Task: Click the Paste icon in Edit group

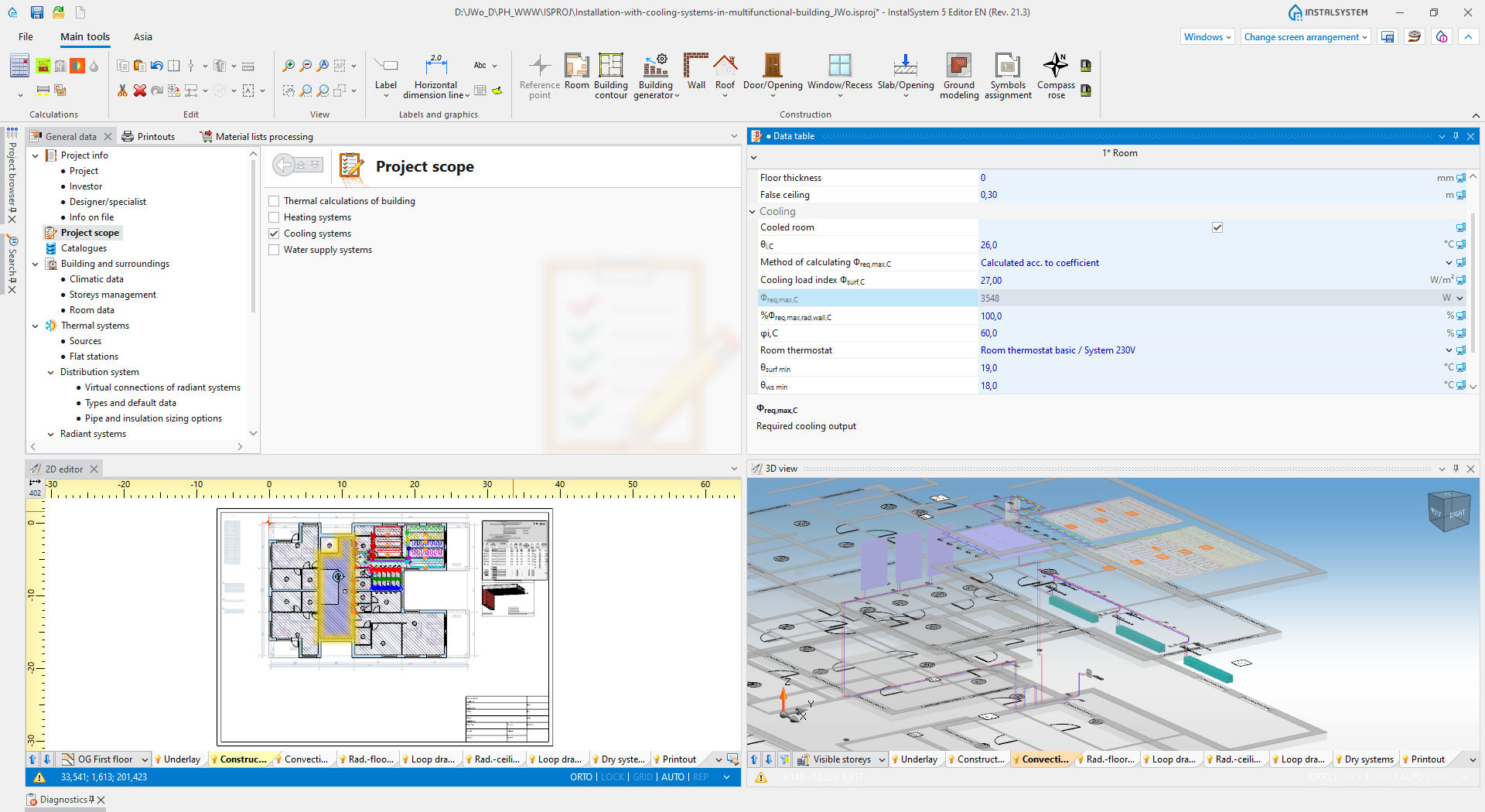Action: tap(139, 66)
